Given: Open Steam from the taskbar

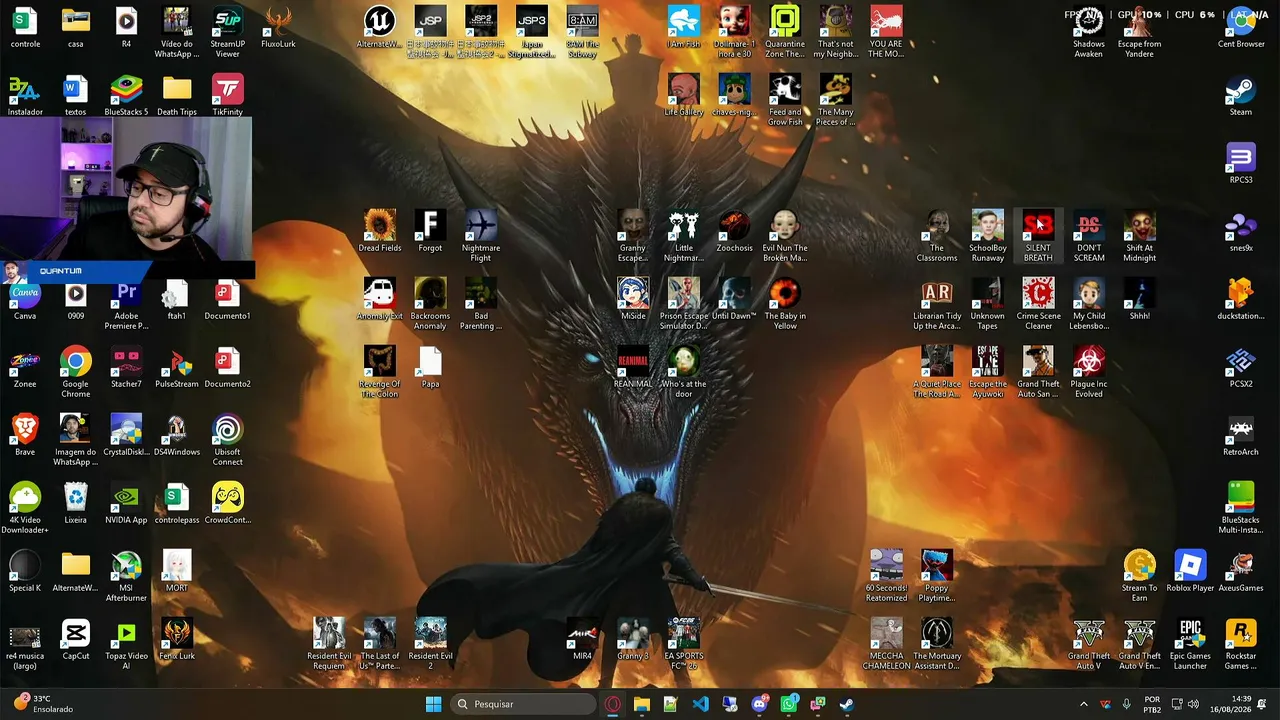Looking at the screenshot, I should pos(847,704).
